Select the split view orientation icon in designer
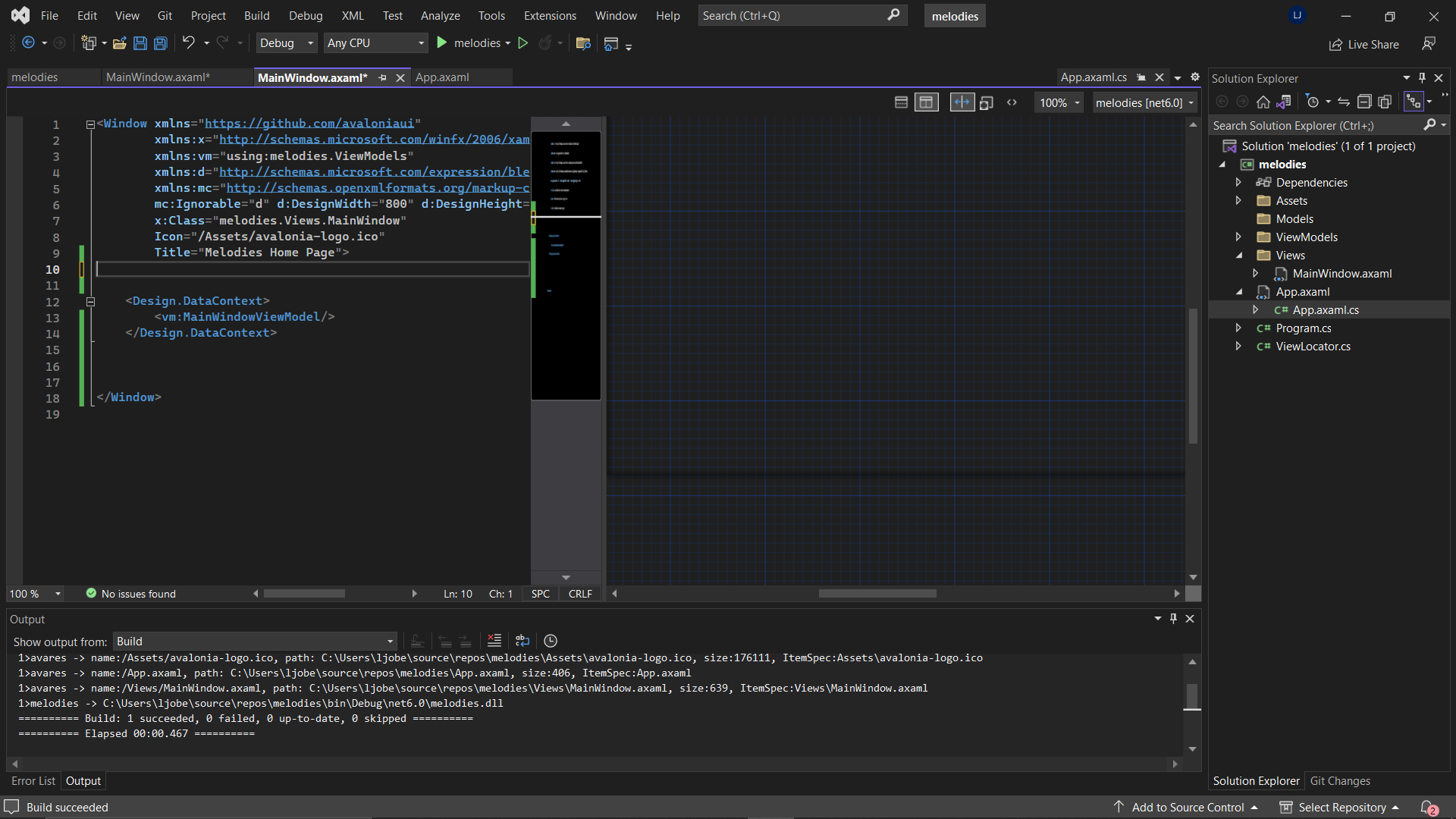The height and width of the screenshot is (819, 1456). click(962, 102)
